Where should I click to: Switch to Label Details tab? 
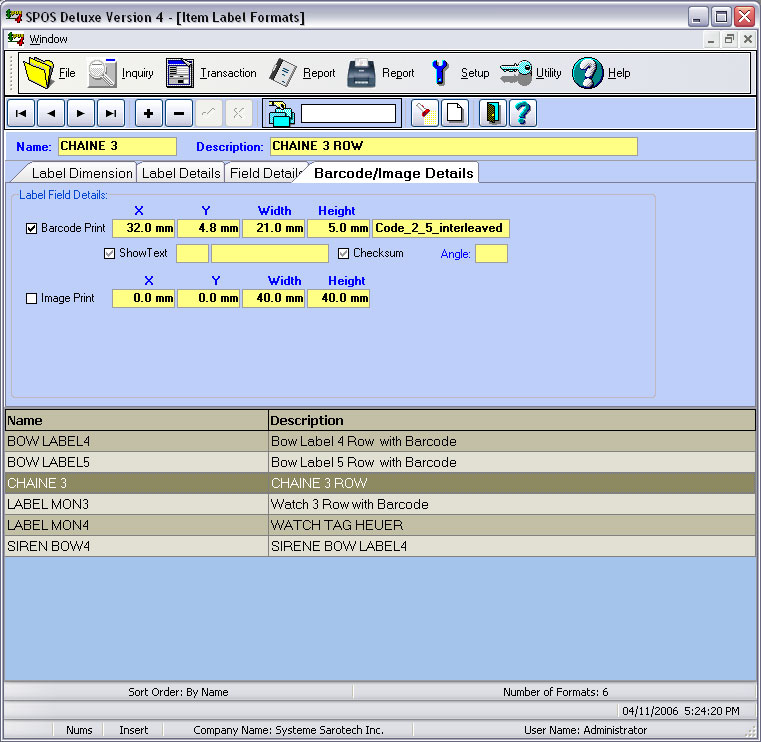(181, 173)
